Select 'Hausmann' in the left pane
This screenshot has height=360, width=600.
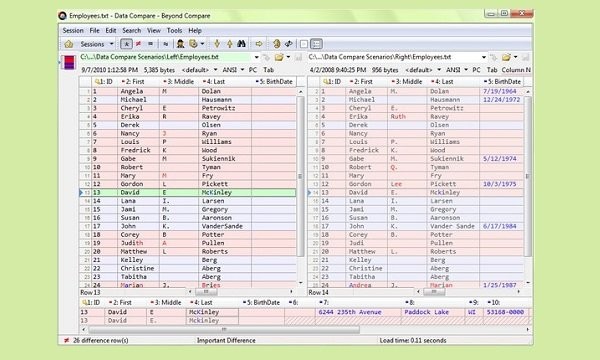217,100
